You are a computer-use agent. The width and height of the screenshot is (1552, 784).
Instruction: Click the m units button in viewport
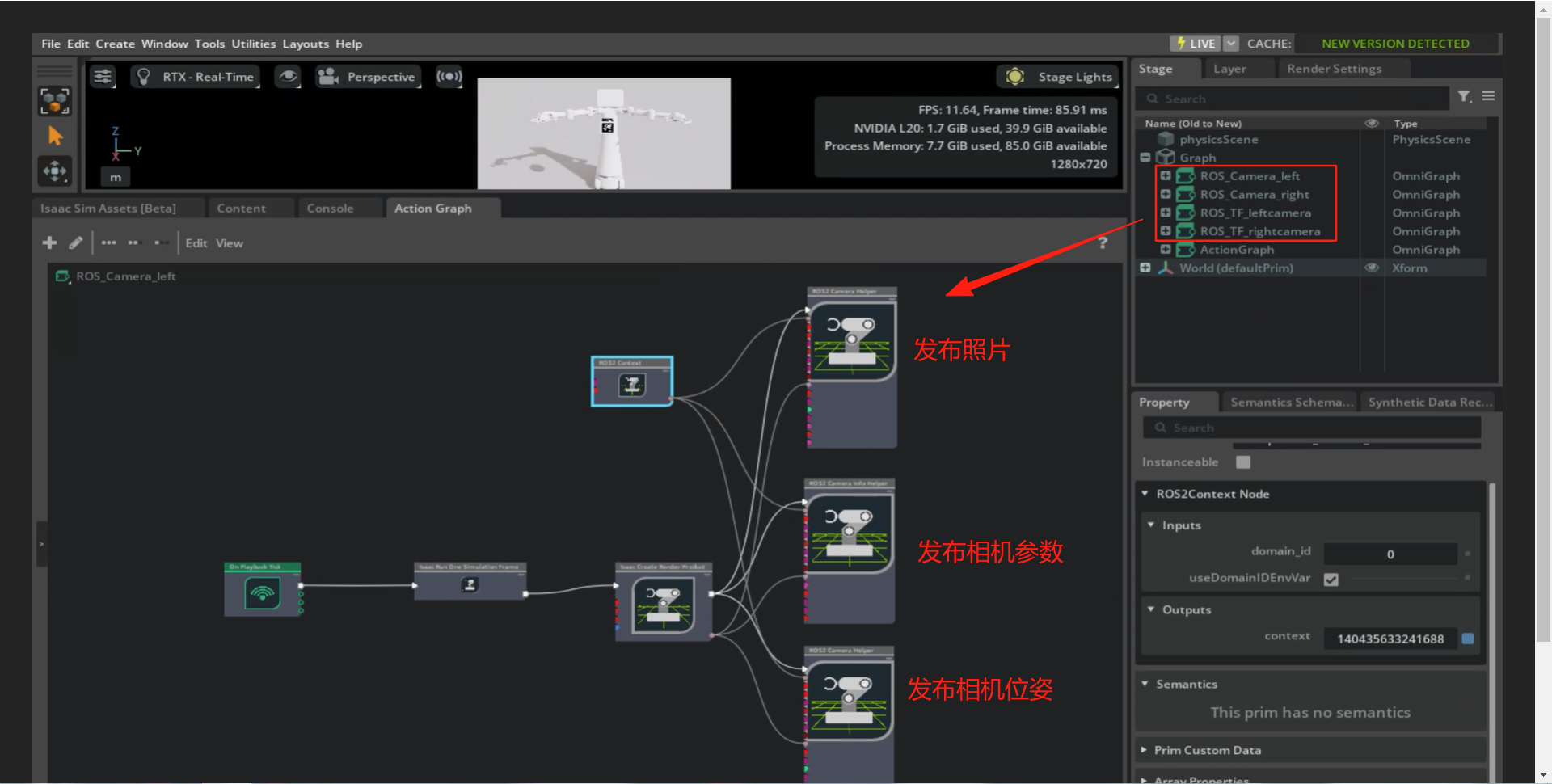(x=116, y=177)
